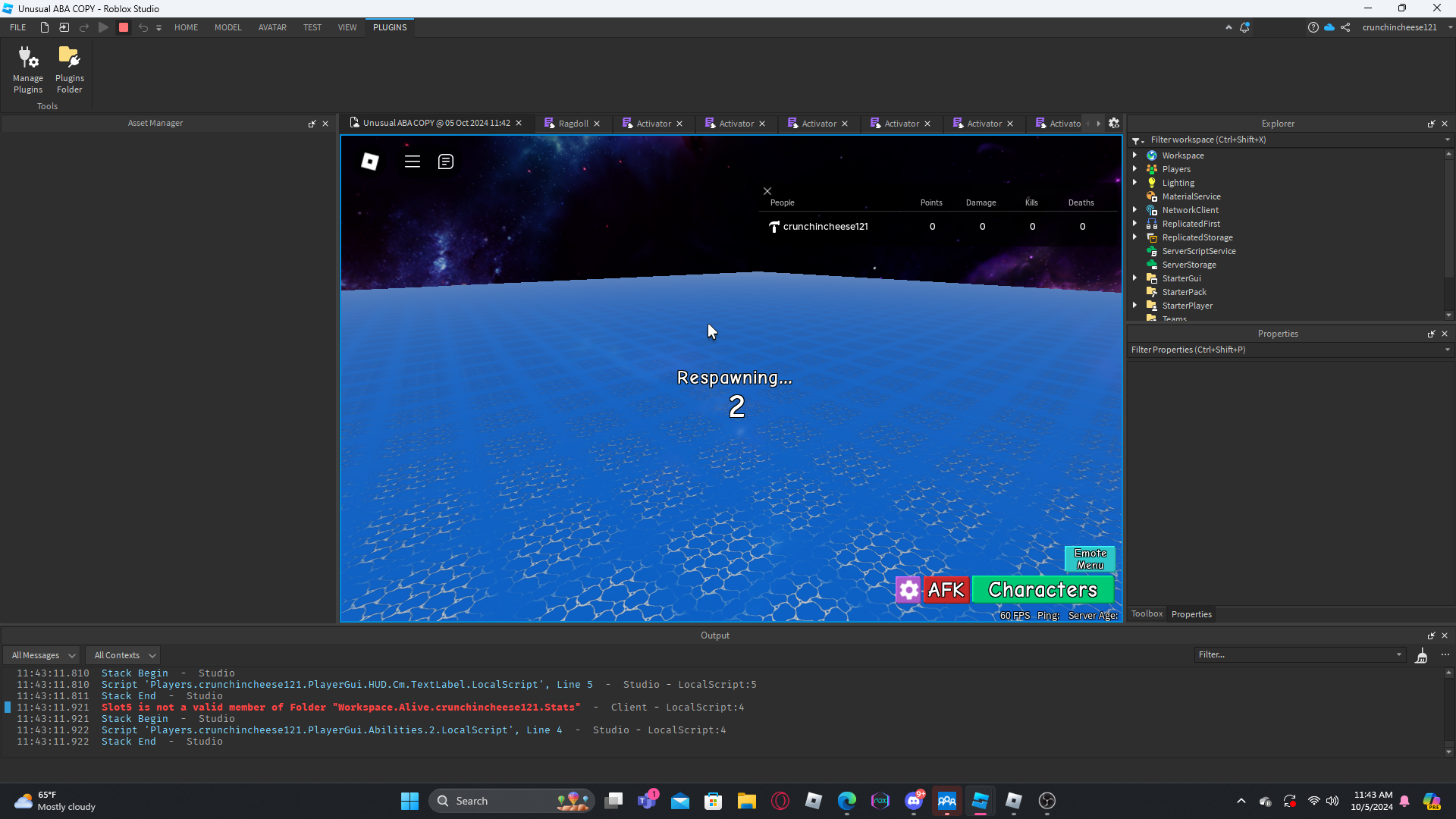Click the green Characters button
The width and height of the screenshot is (1456, 819).
click(1043, 589)
